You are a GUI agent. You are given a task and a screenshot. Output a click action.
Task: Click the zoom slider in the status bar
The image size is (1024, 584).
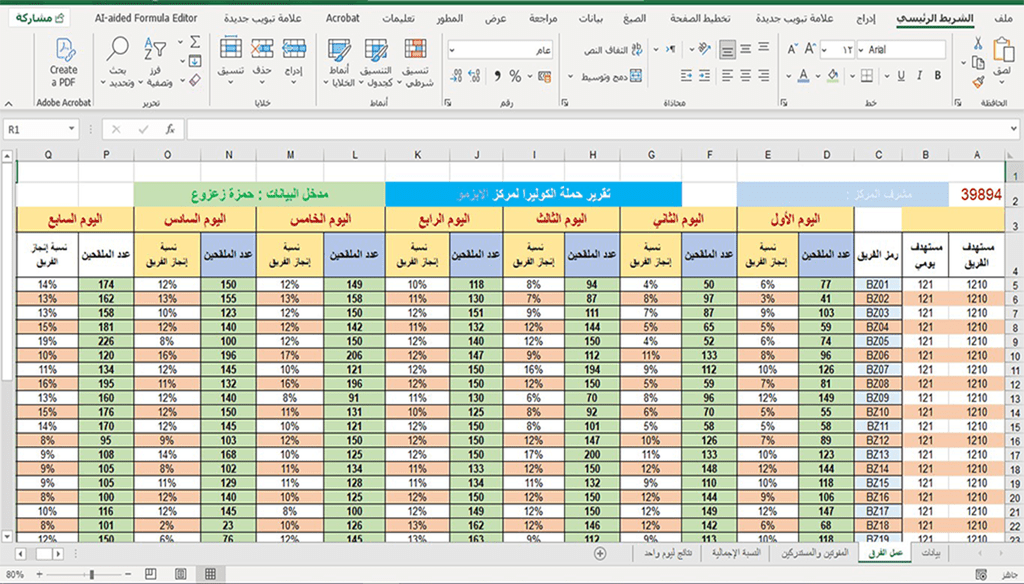91,575
